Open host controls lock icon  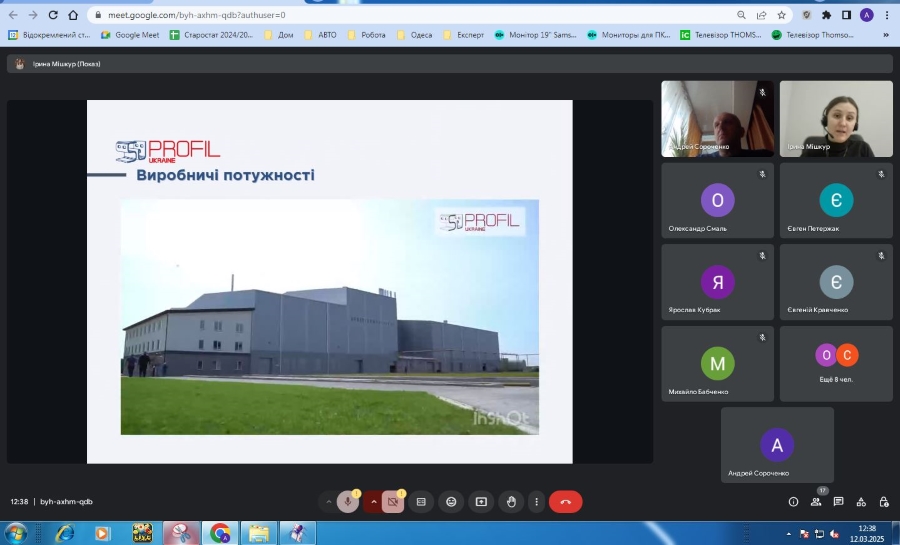click(883, 502)
